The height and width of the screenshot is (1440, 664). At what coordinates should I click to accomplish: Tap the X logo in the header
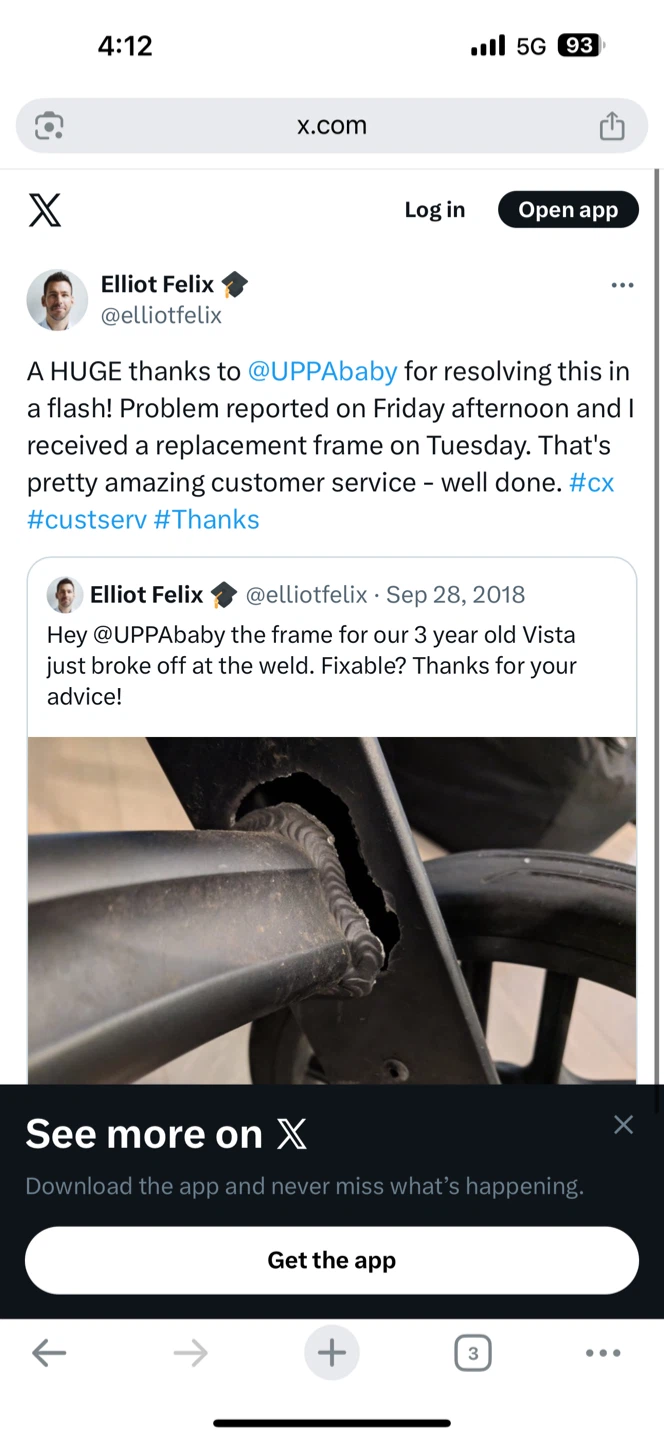coord(44,210)
